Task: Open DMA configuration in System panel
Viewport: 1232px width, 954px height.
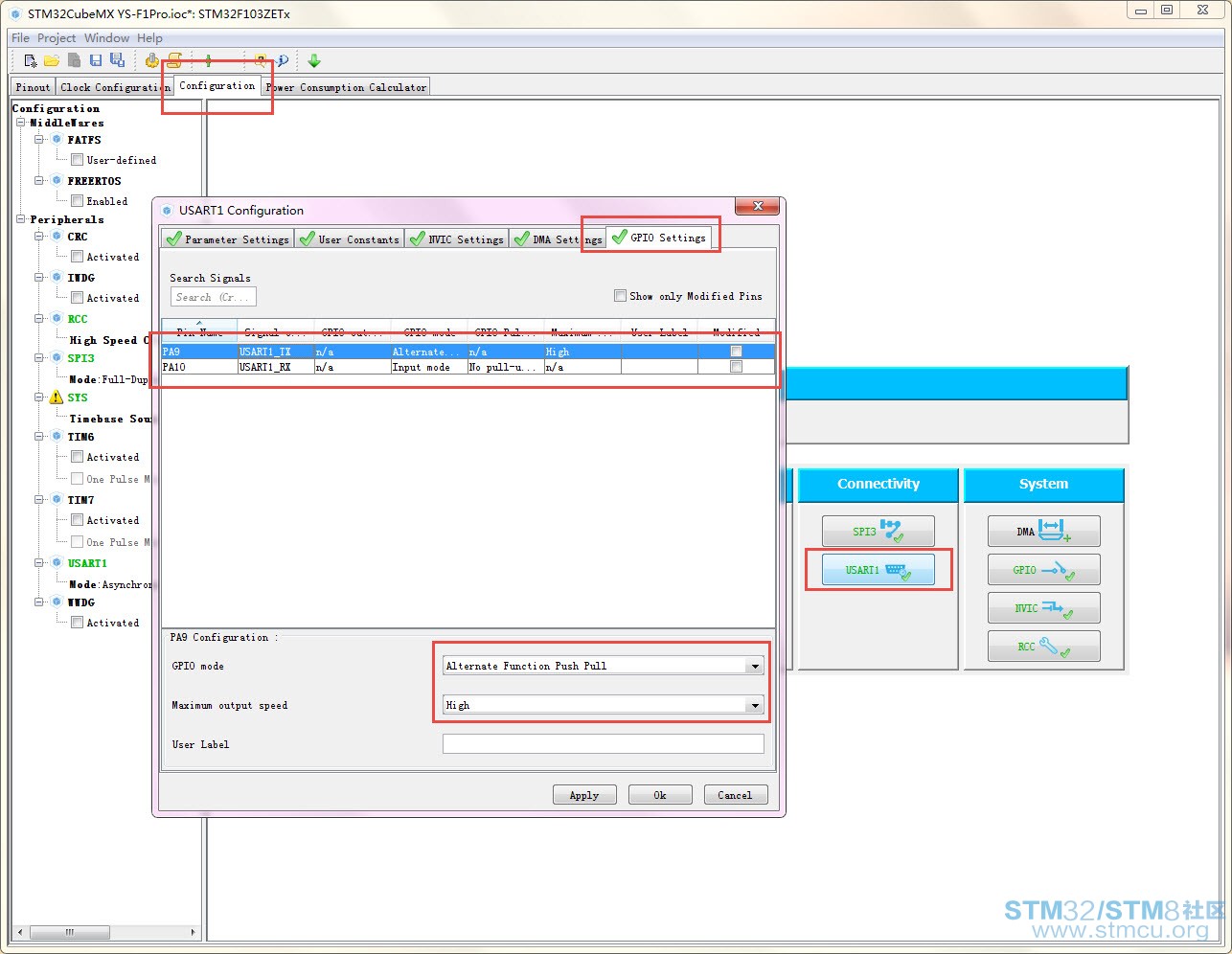Action: tap(1043, 531)
